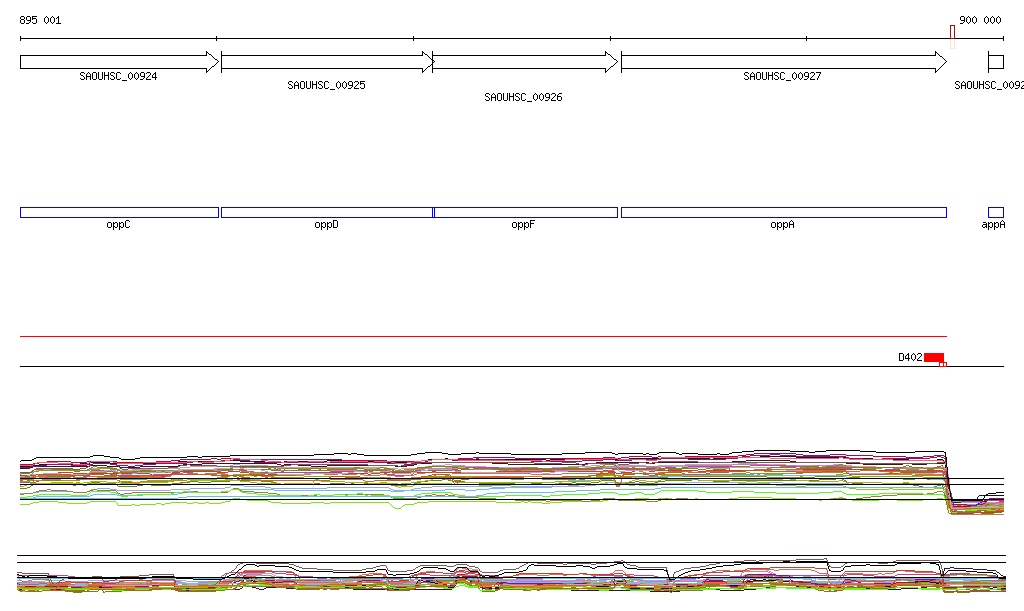Viewport: 1024px width, 611px height.
Task: Select the blue oppC annotation box
Action: pos(119,212)
